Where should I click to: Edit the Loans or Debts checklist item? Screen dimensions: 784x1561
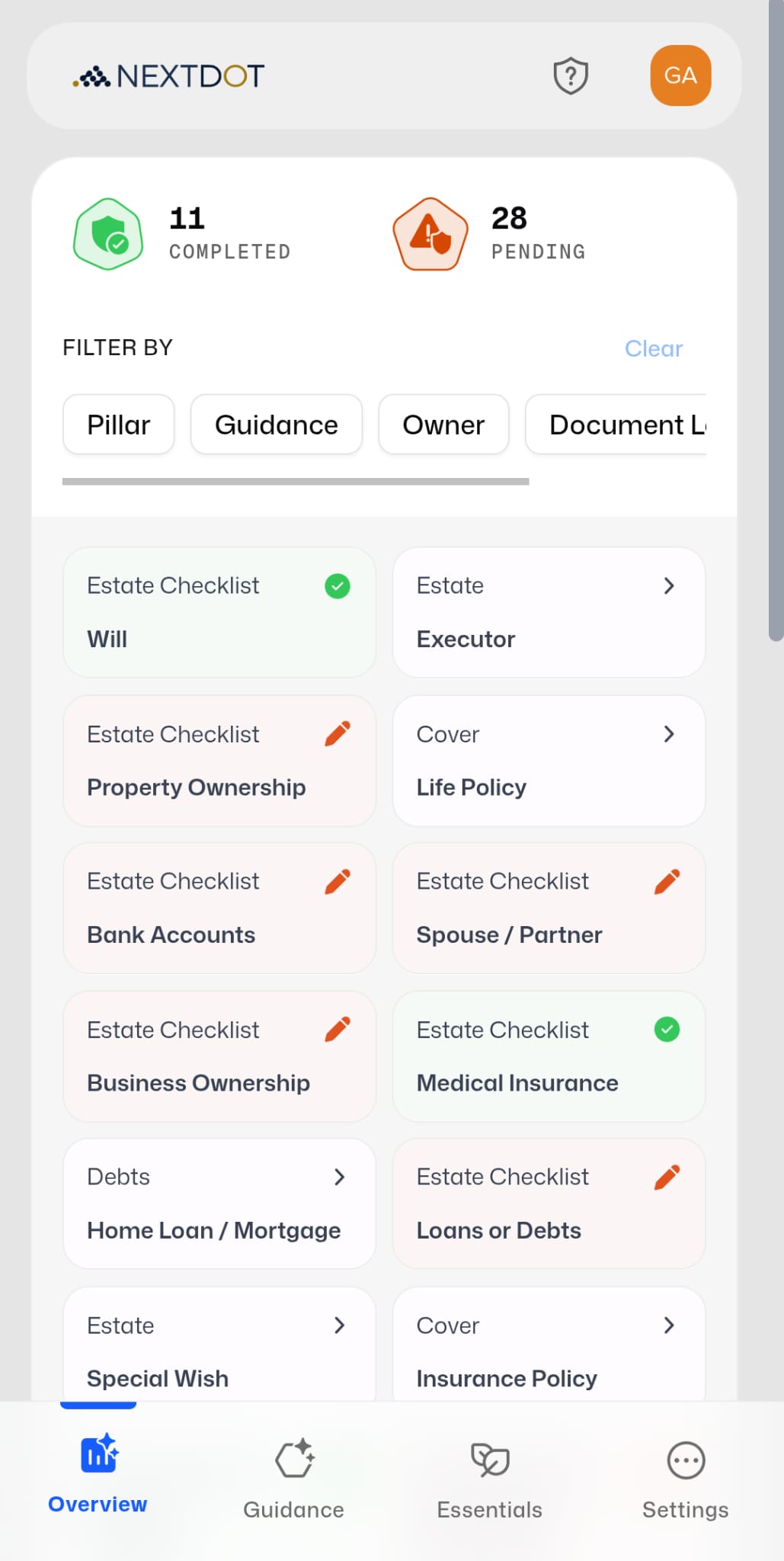point(667,1176)
